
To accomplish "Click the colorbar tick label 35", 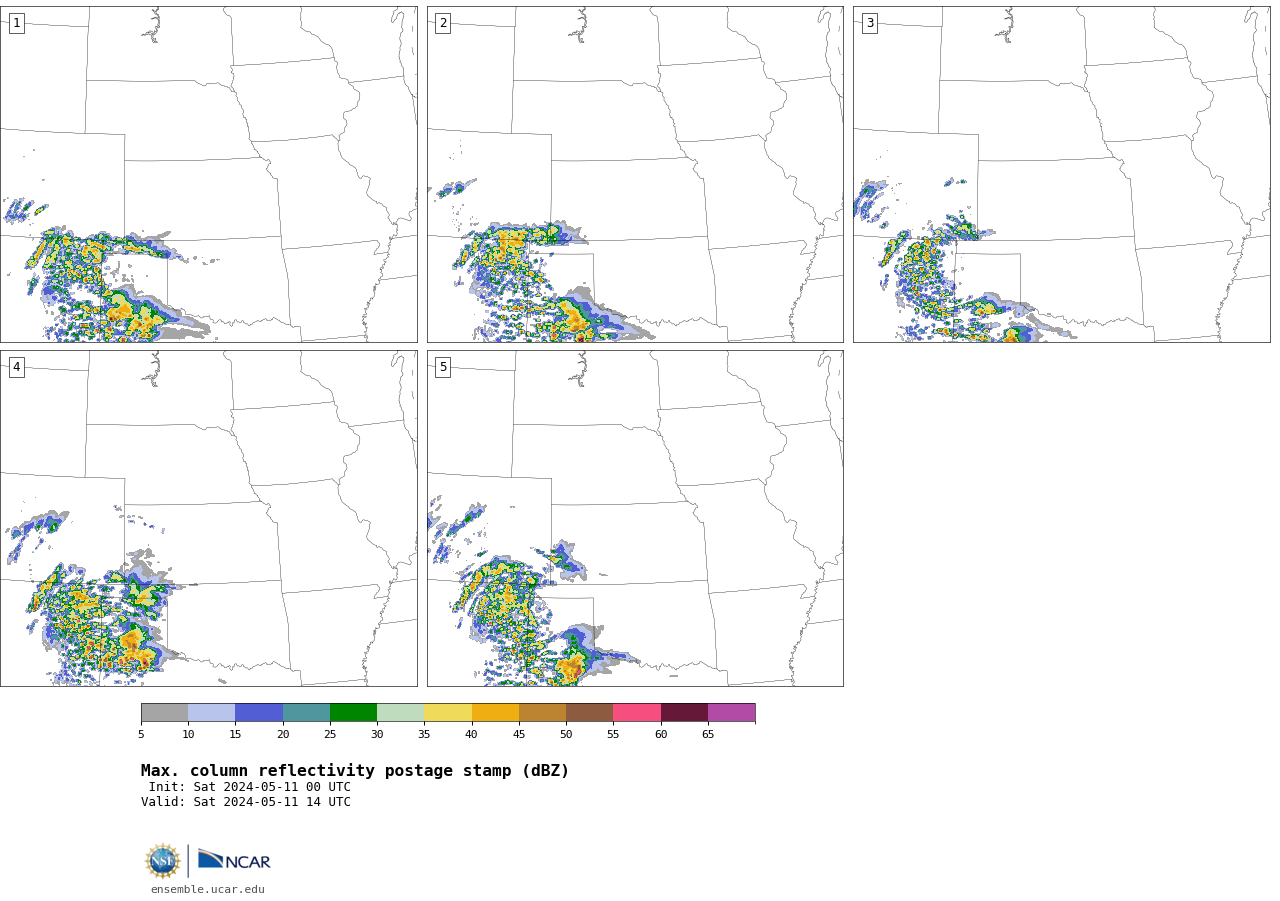I will coord(424,735).
